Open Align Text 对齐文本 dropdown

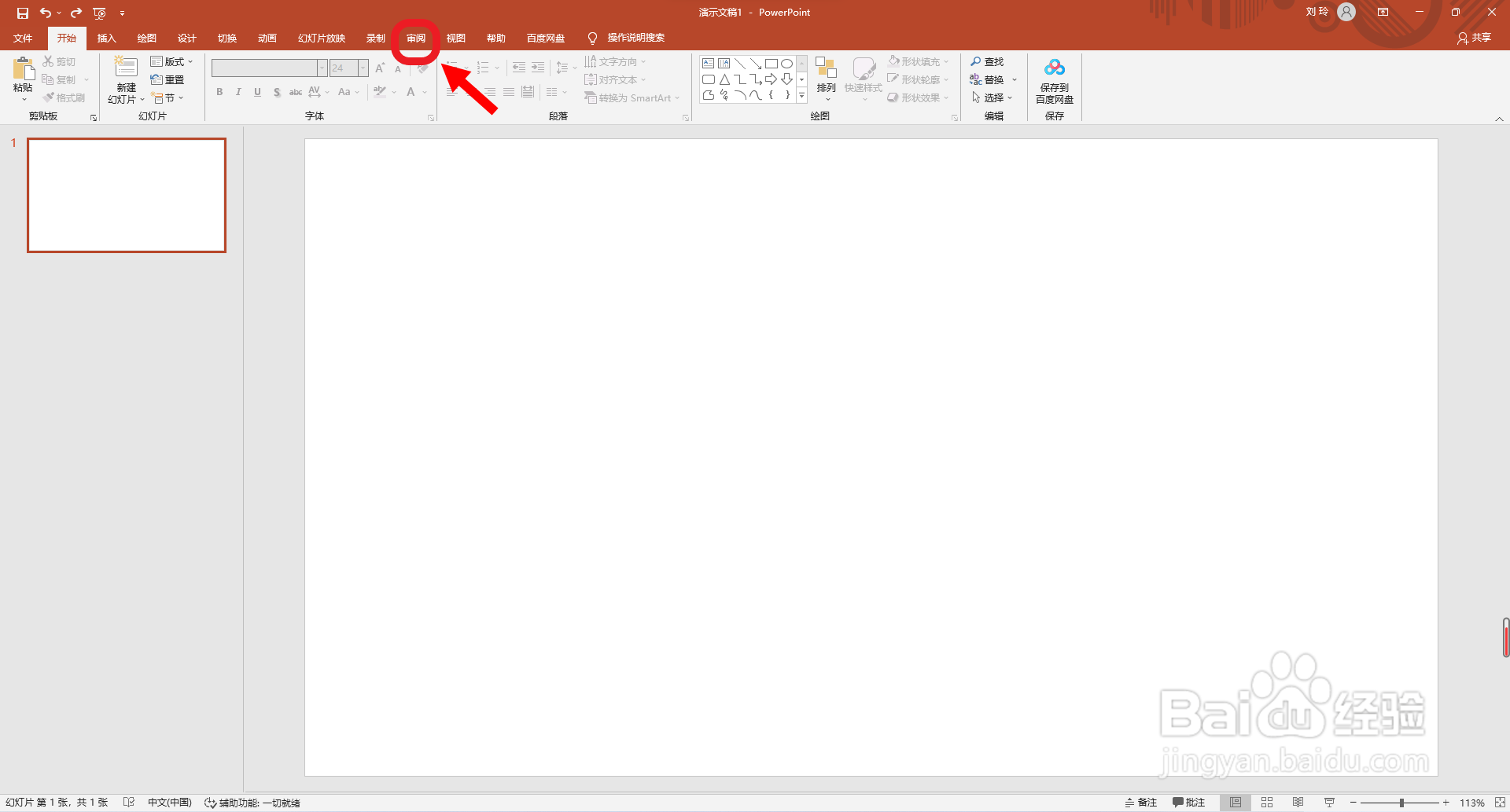(x=615, y=79)
